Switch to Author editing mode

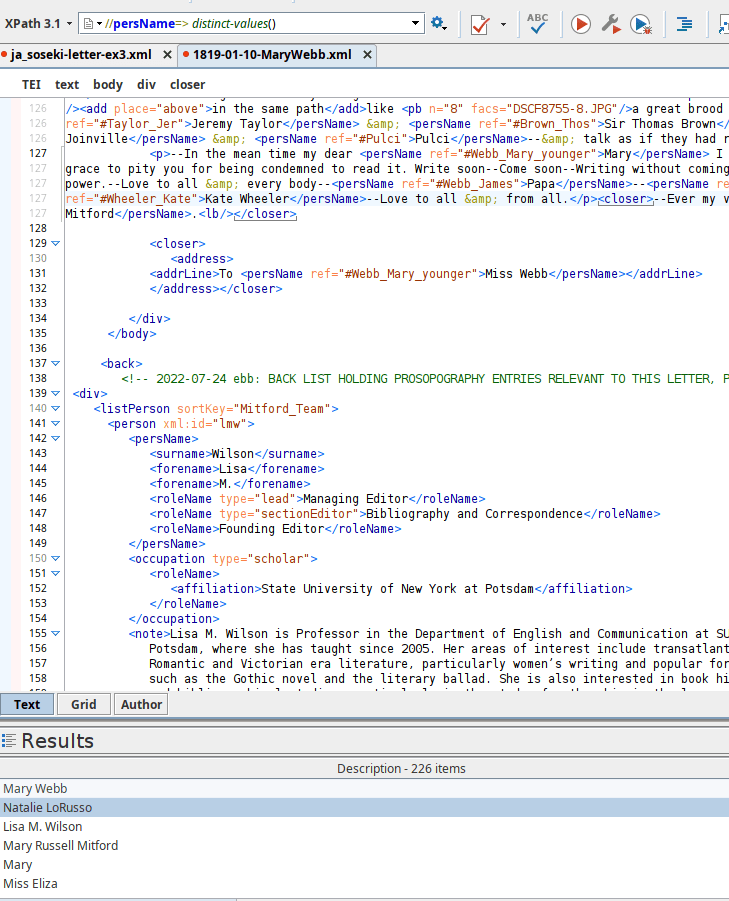point(141,704)
